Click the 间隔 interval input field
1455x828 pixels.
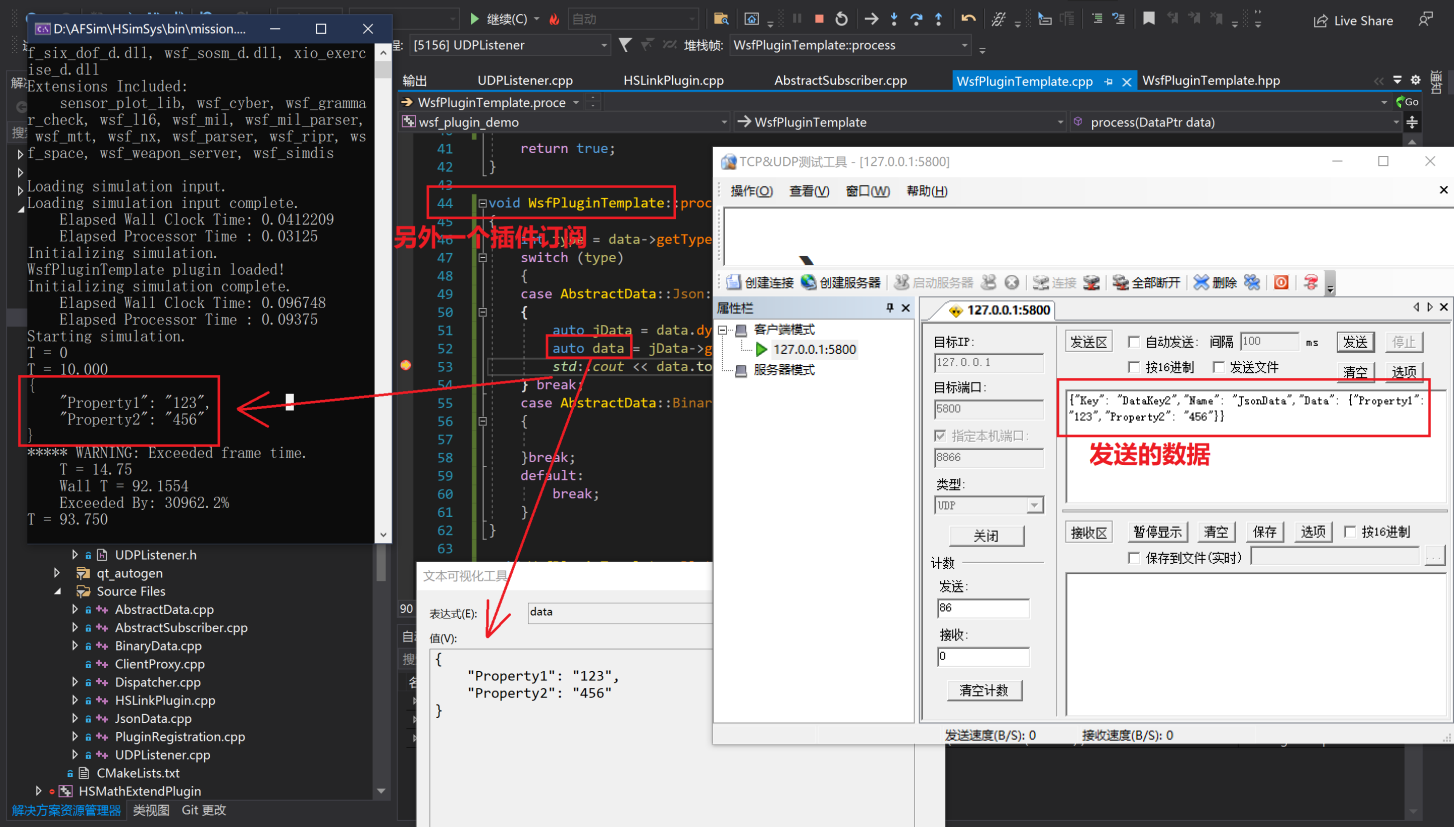click(x=1268, y=342)
